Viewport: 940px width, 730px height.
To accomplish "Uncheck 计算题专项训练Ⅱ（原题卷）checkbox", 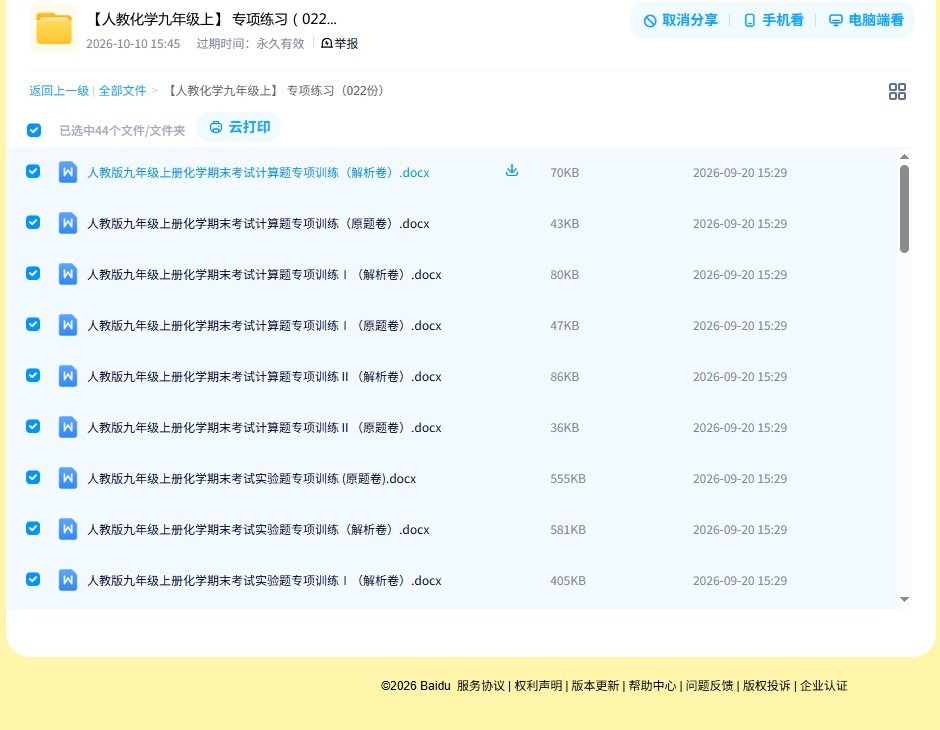I will 33,426.
